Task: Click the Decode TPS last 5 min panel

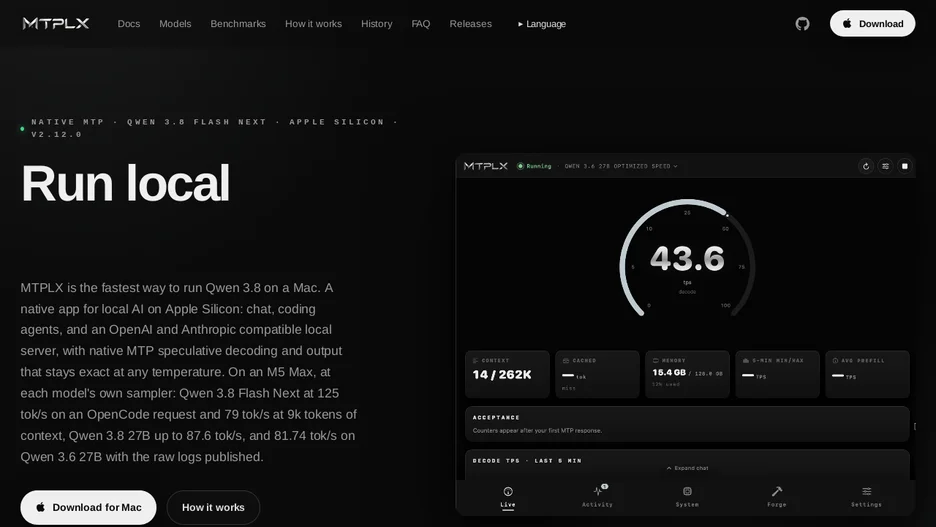Action: tap(687, 465)
